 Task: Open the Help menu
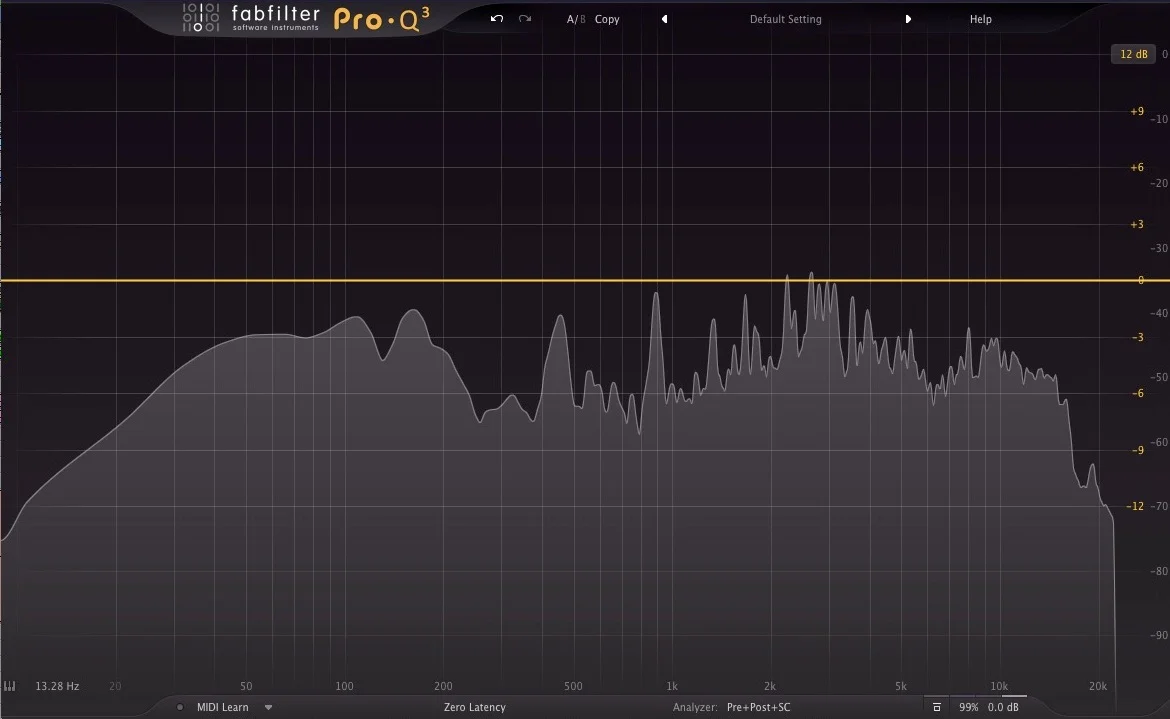coord(980,18)
